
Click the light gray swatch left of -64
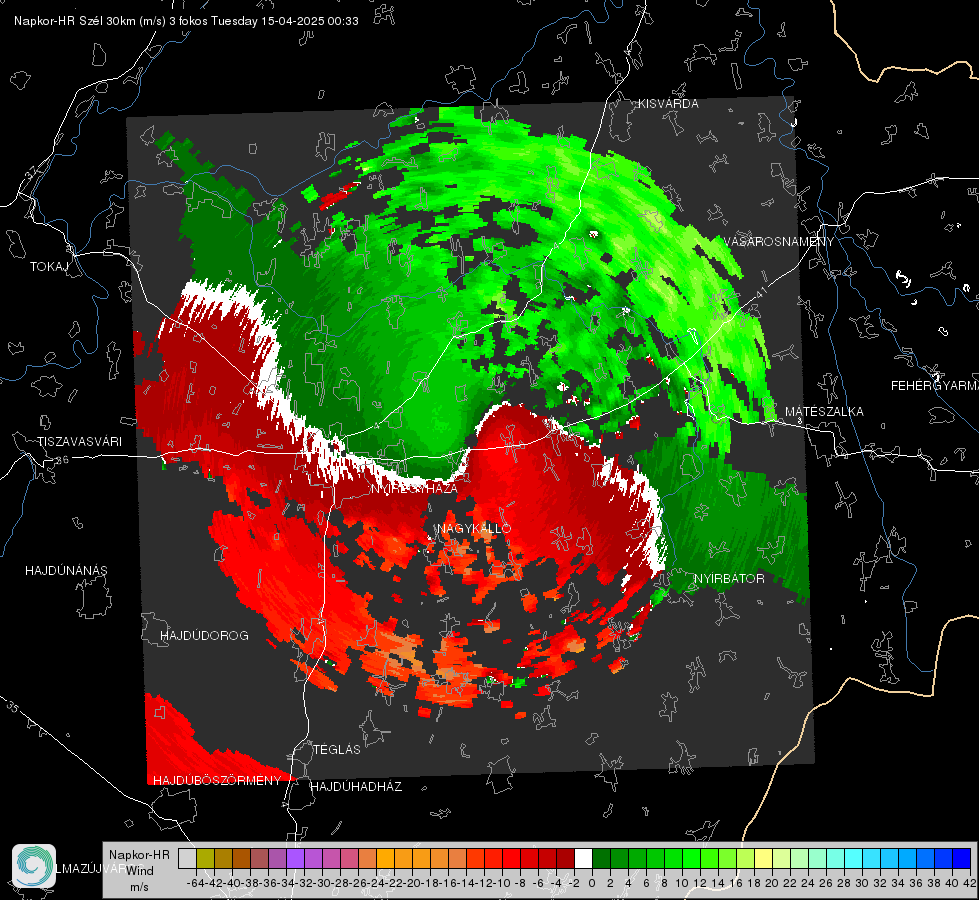click(187, 858)
